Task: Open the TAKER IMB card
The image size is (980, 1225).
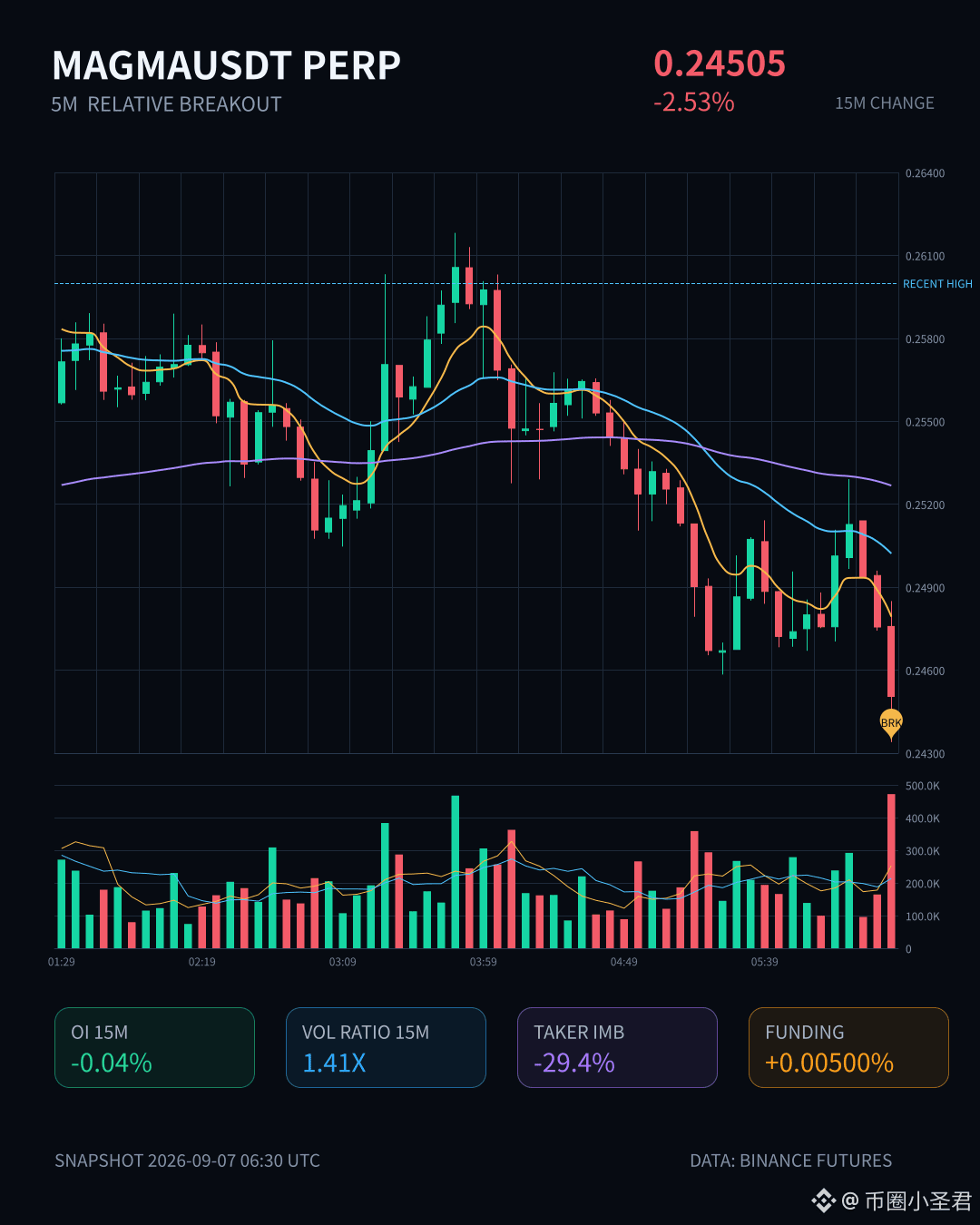Action: click(x=617, y=1047)
